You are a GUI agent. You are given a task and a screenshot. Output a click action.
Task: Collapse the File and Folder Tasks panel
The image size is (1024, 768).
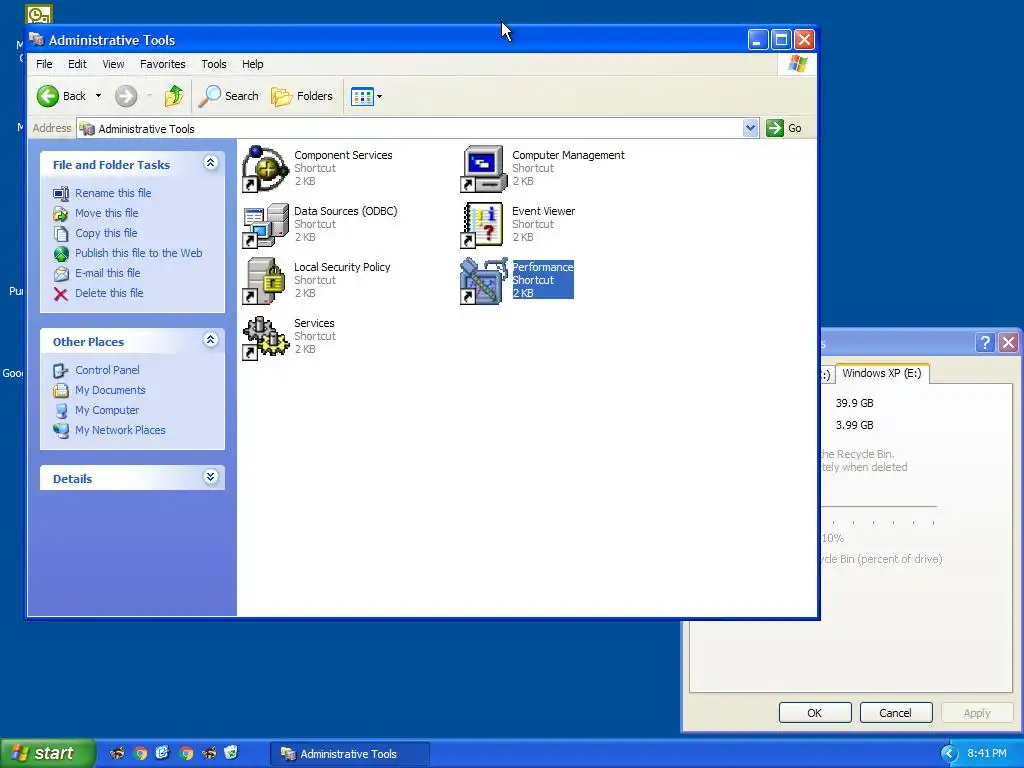(210, 163)
